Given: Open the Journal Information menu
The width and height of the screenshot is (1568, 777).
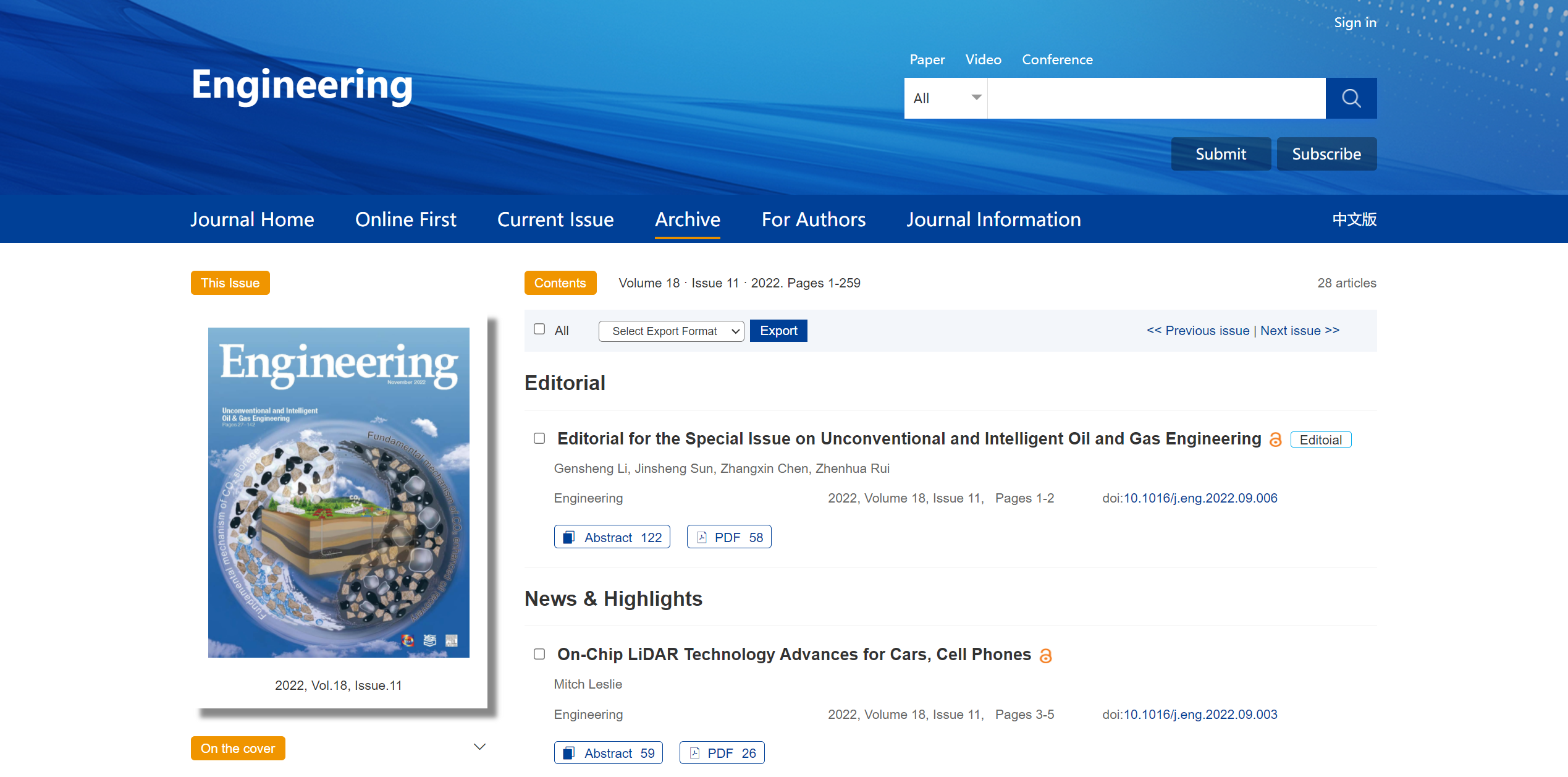Looking at the screenshot, I should point(993,219).
